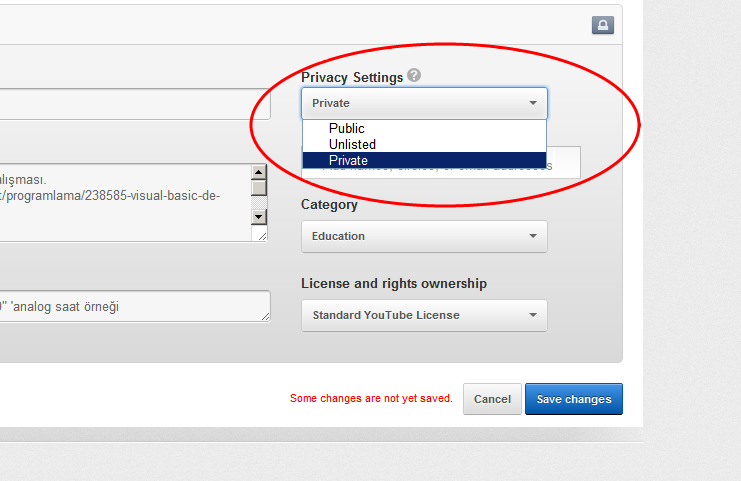The height and width of the screenshot is (481, 741).
Task: Click the title input field above description
Action: [x=130, y=104]
